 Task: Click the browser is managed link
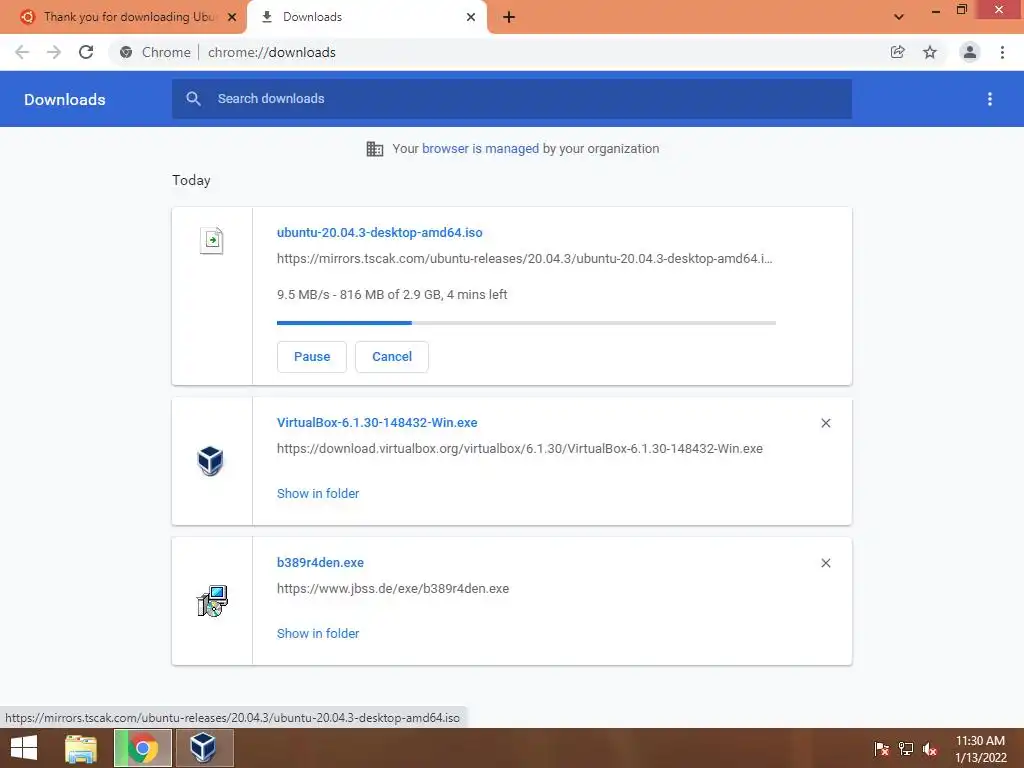(481, 149)
